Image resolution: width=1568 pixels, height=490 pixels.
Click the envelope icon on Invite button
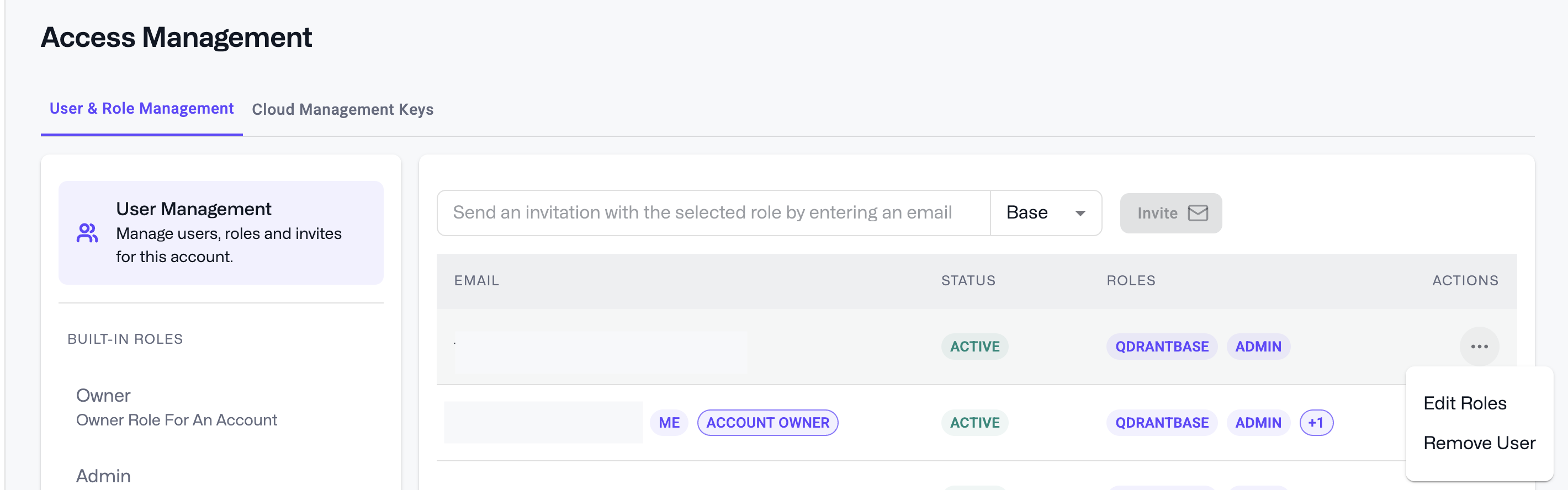click(x=1198, y=213)
